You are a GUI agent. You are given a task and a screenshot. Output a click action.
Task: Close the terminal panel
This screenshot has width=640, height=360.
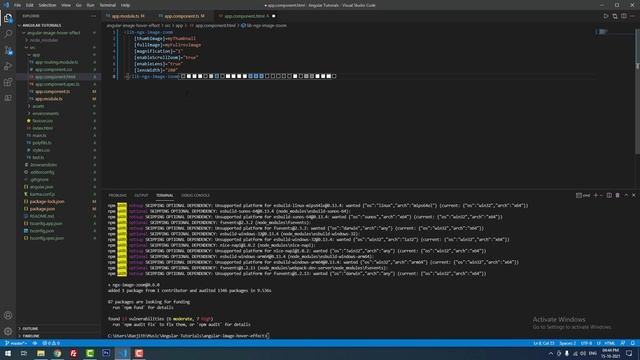[634, 195]
